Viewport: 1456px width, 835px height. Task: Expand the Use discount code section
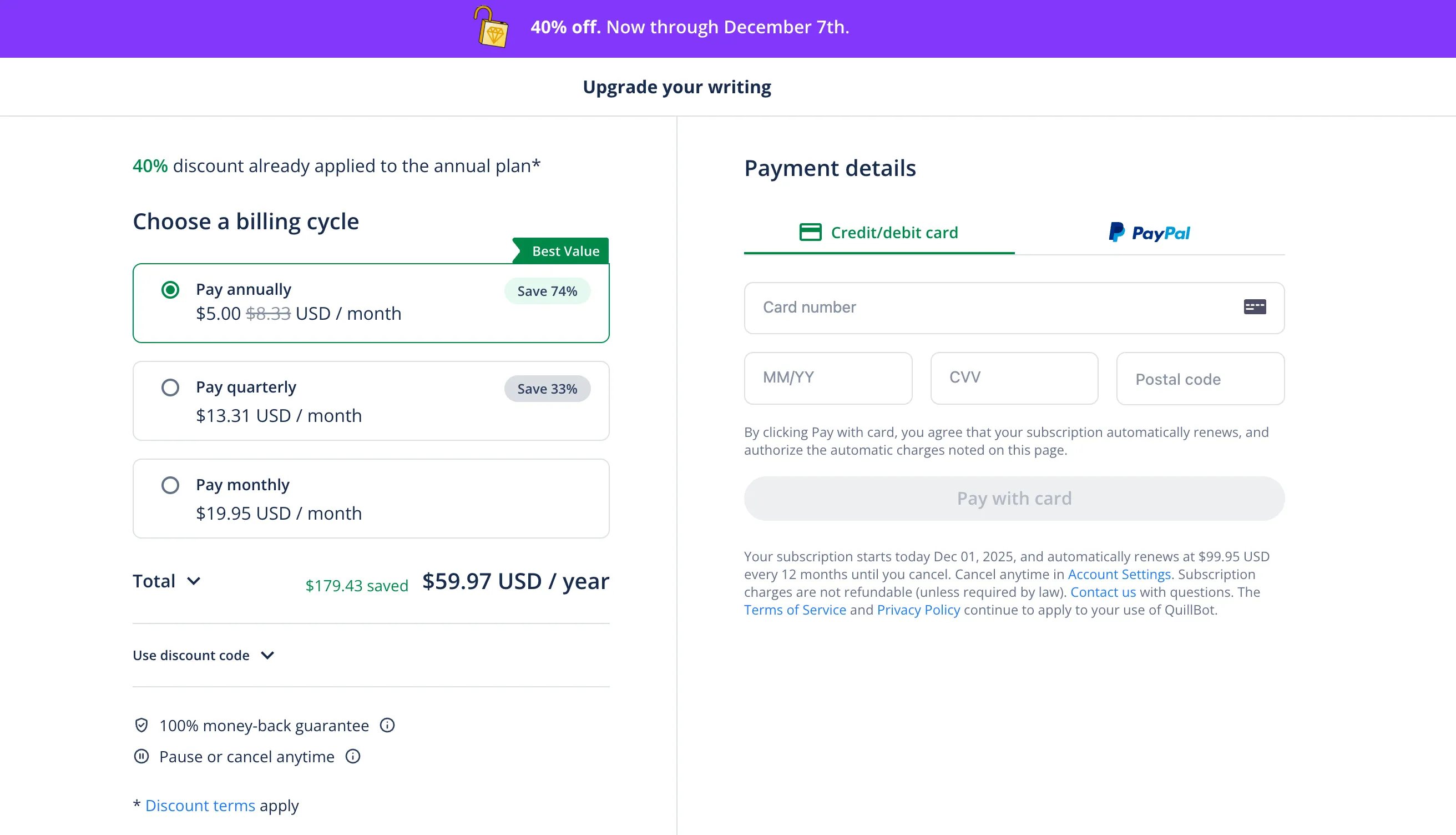[267, 655]
